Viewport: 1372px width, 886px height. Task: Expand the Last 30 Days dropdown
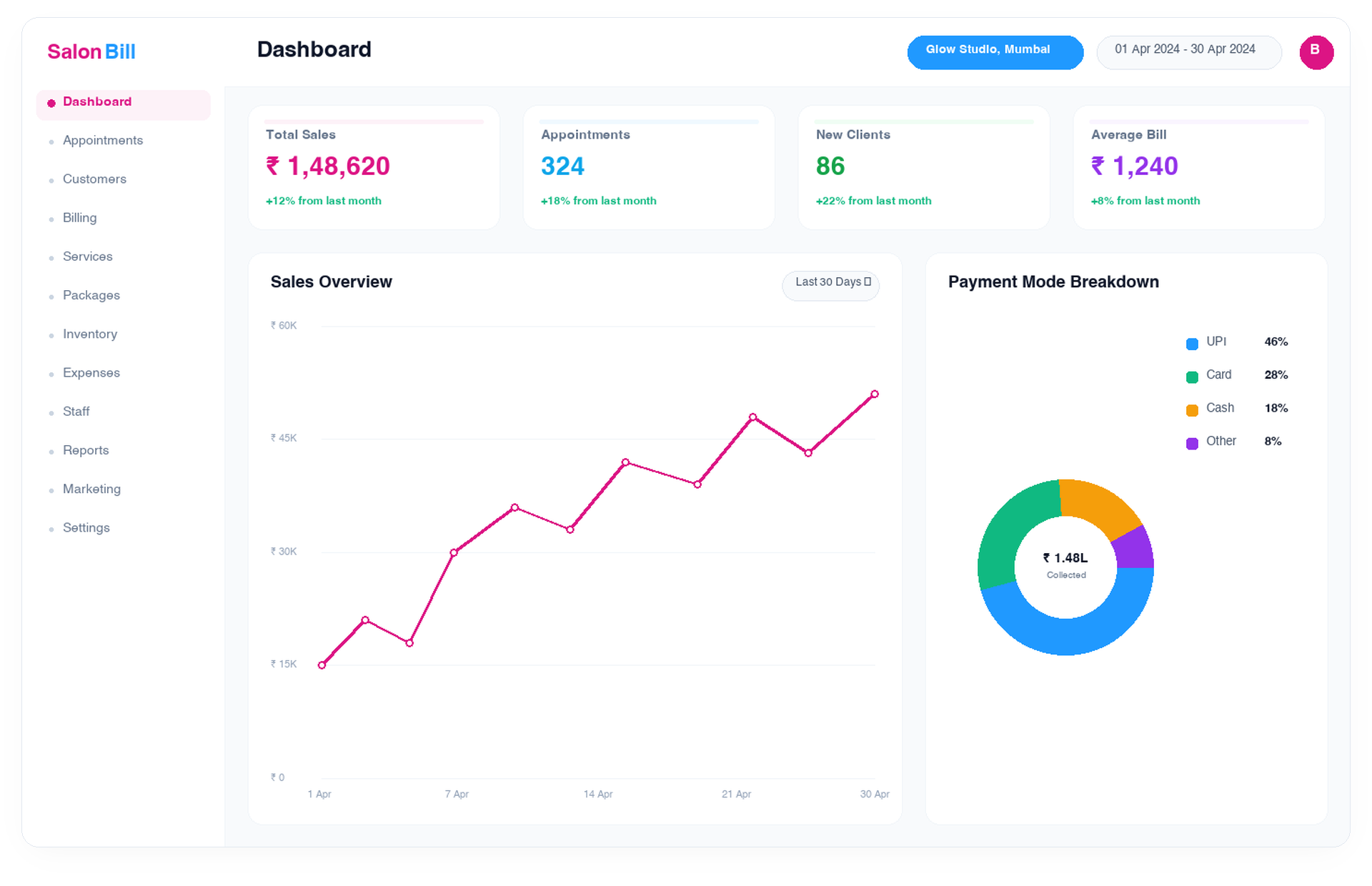pos(831,285)
